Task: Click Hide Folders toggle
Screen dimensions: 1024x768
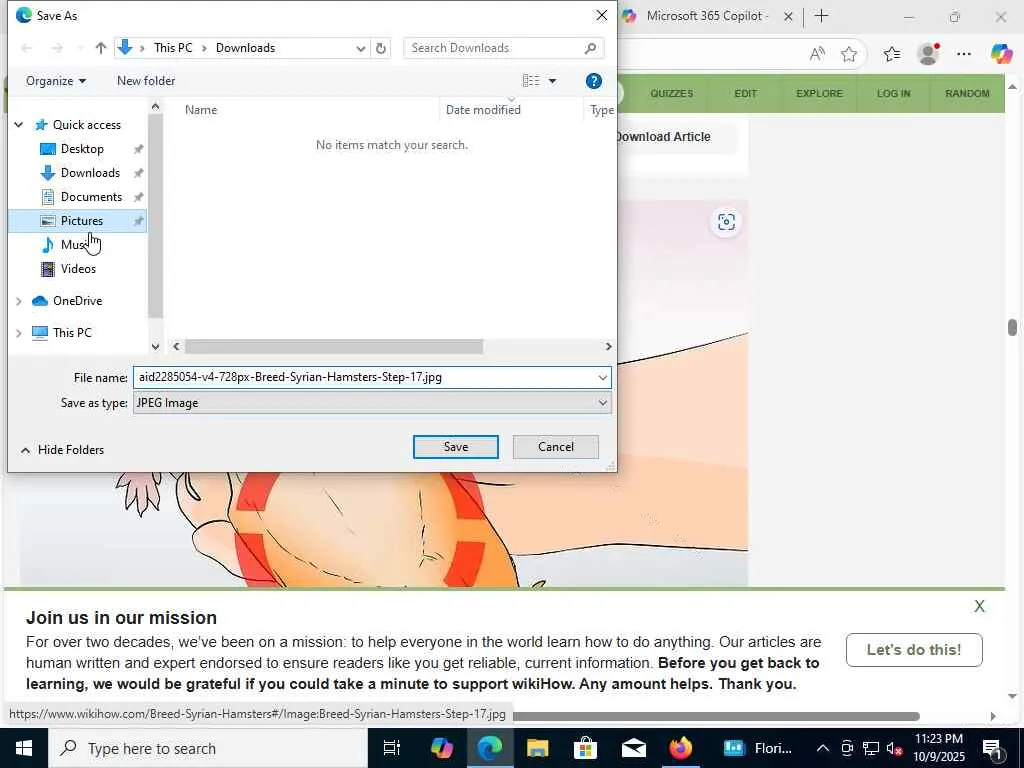Action: click(62, 450)
